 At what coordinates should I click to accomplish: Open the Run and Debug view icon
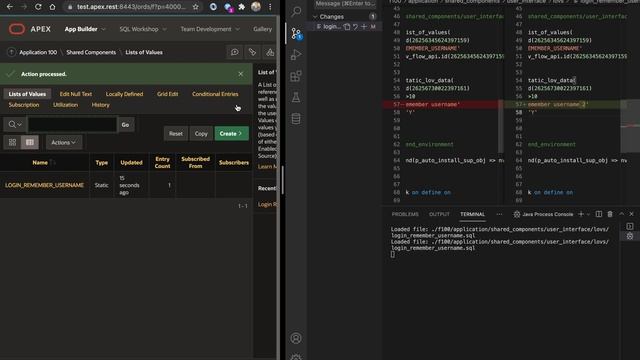coord(296,55)
